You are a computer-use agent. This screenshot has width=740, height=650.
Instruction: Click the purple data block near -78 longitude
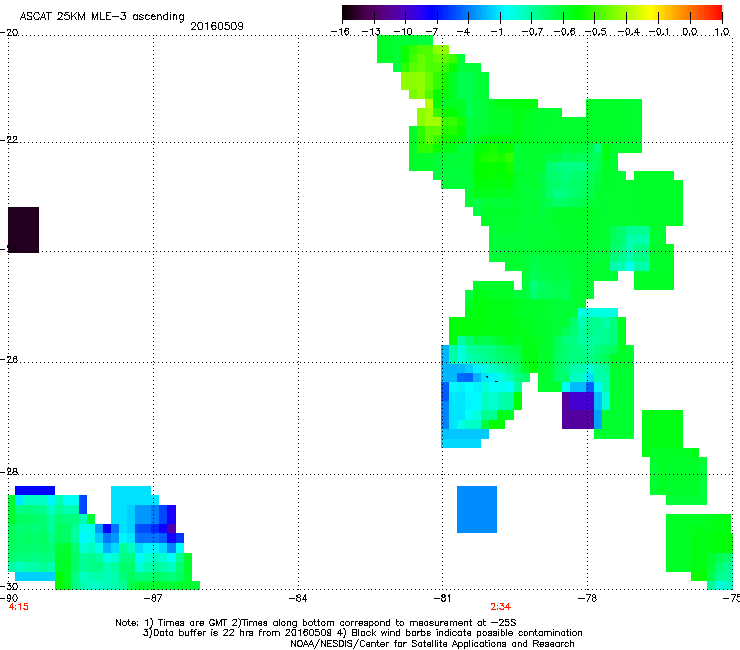(578, 411)
